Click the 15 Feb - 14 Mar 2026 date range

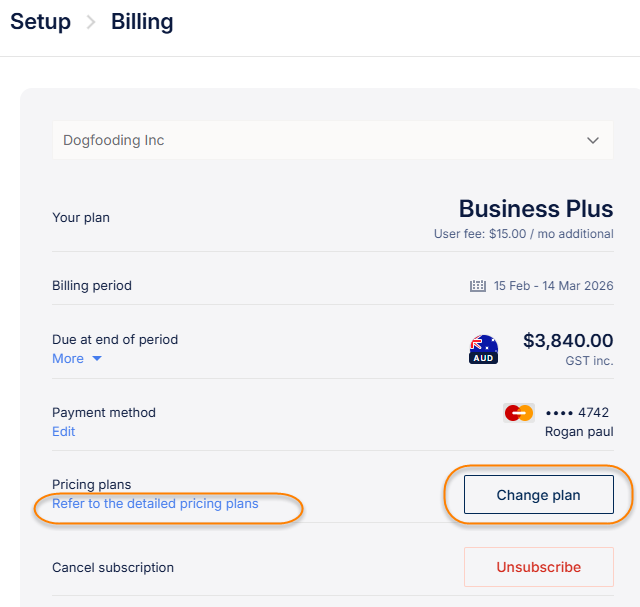pyautogui.click(x=553, y=286)
